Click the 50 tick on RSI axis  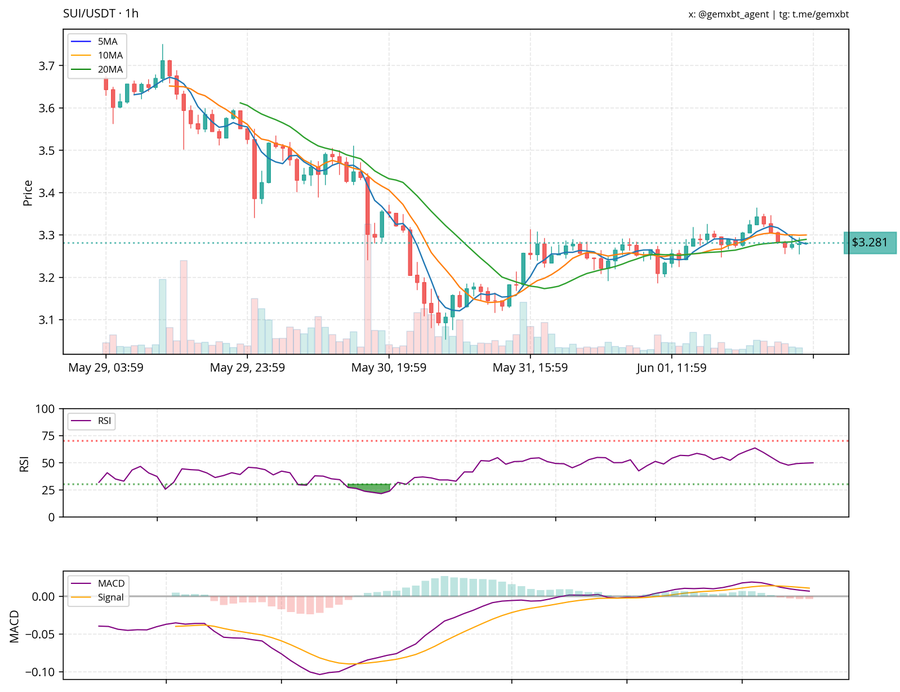(48, 463)
